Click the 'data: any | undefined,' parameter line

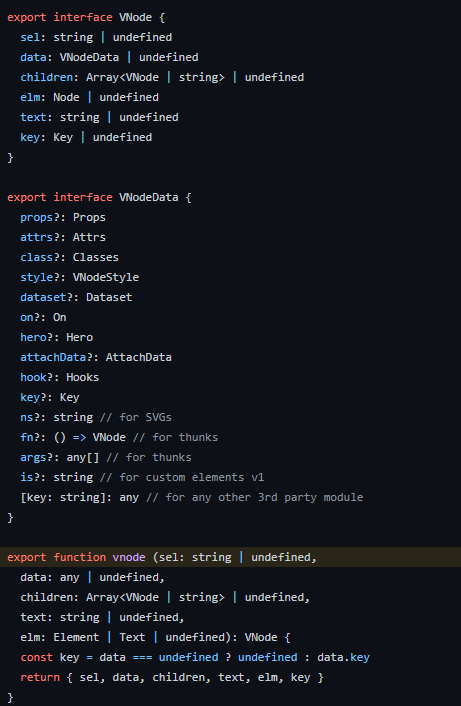tap(93, 577)
